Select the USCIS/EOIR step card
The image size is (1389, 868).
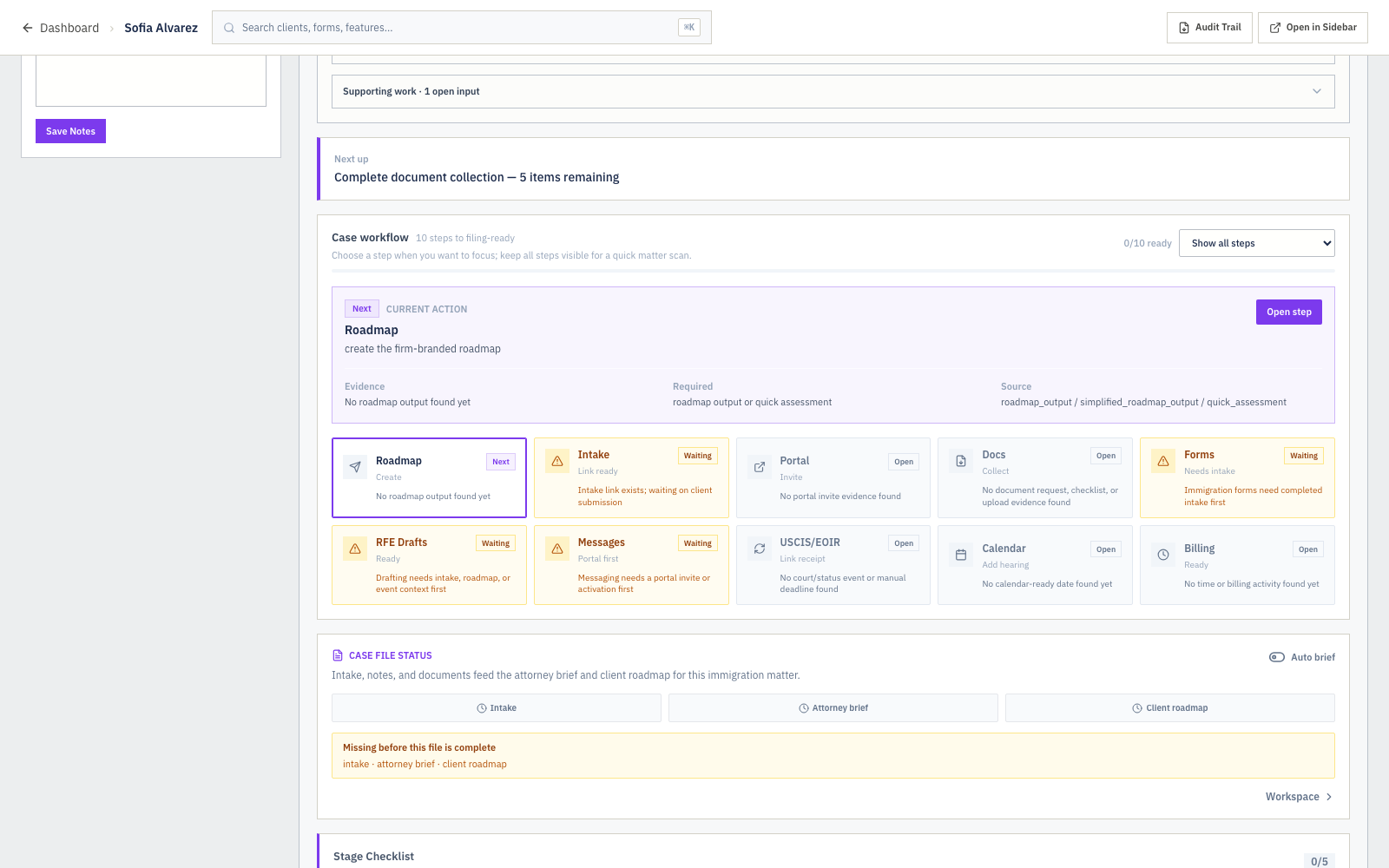[x=833, y=565]
